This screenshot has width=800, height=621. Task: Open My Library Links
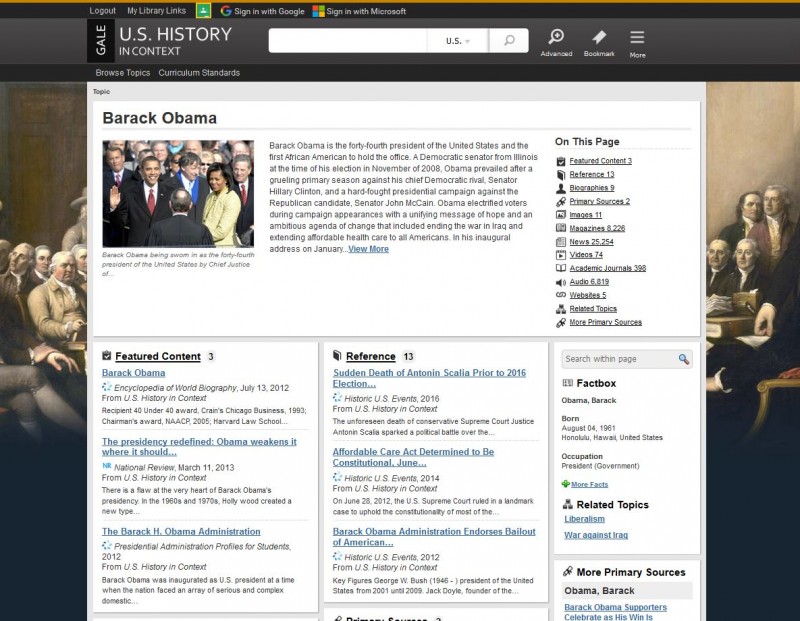157,11
